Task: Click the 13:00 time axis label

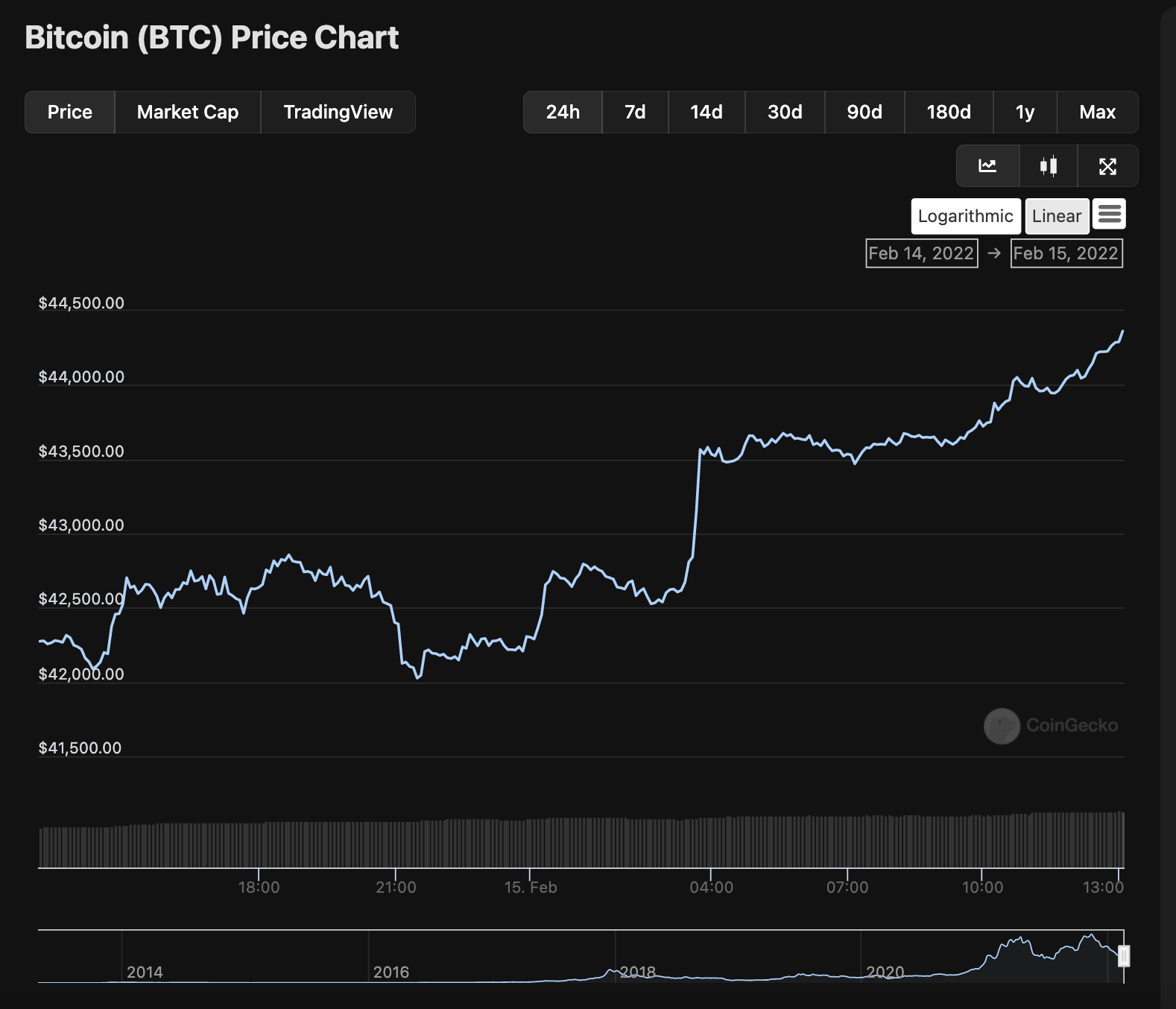Action: pyautogui.click(x=1103, y=887)
